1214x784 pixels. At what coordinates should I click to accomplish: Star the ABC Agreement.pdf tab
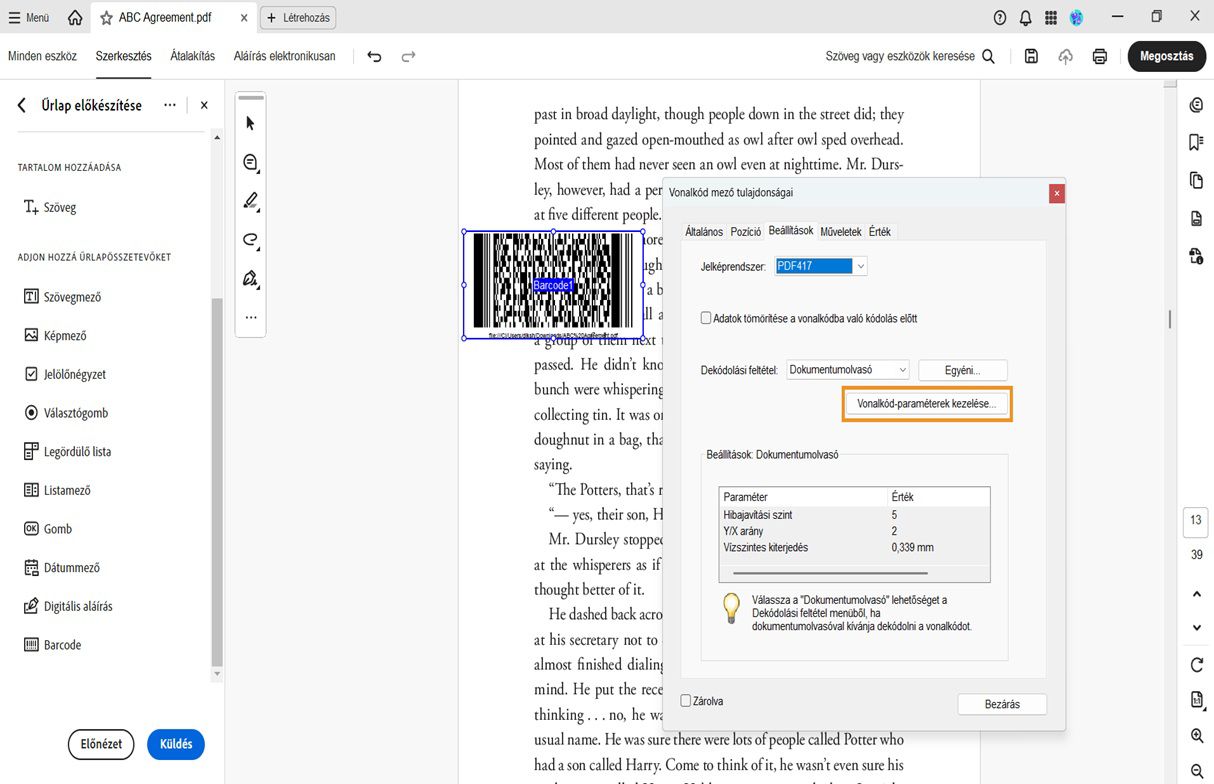coord(106,18)
